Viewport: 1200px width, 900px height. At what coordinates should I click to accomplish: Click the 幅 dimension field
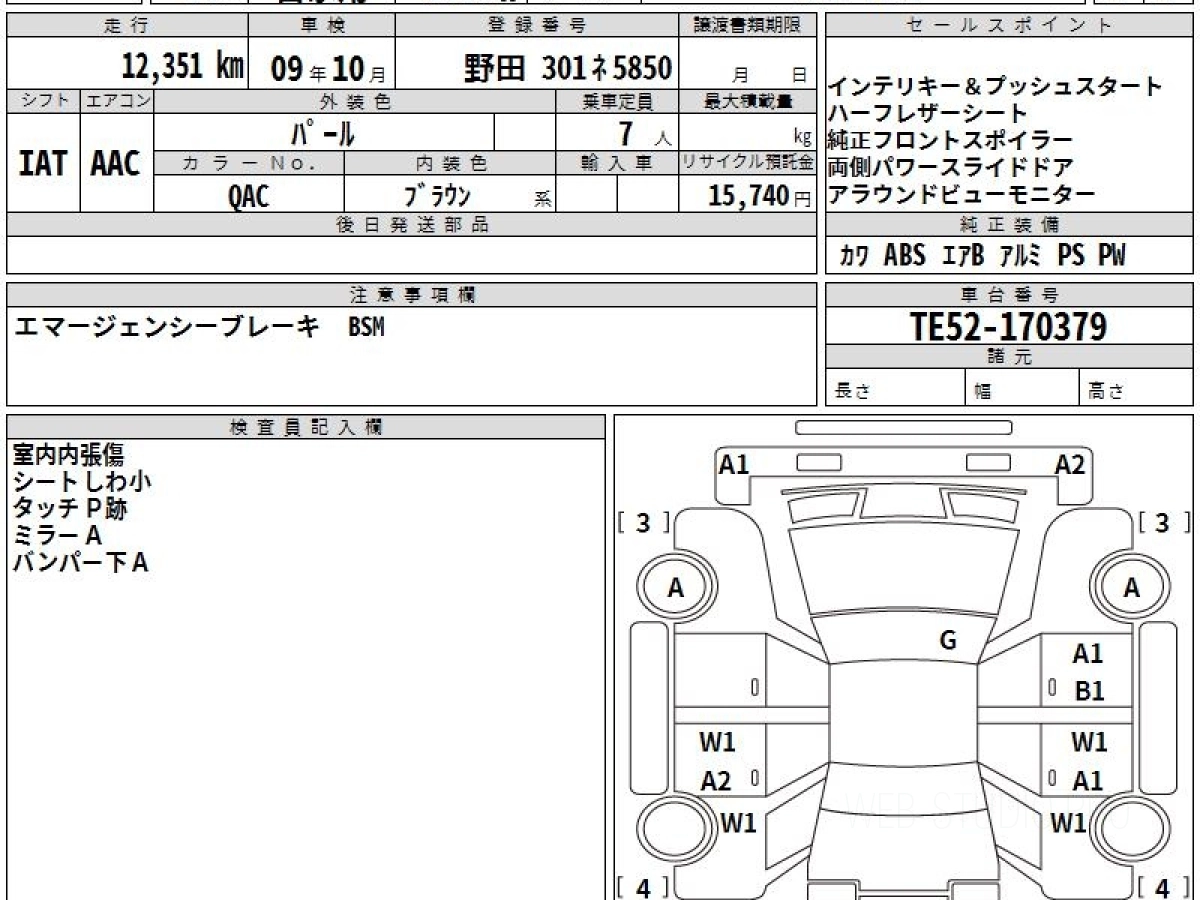(x=1024, y=388)
